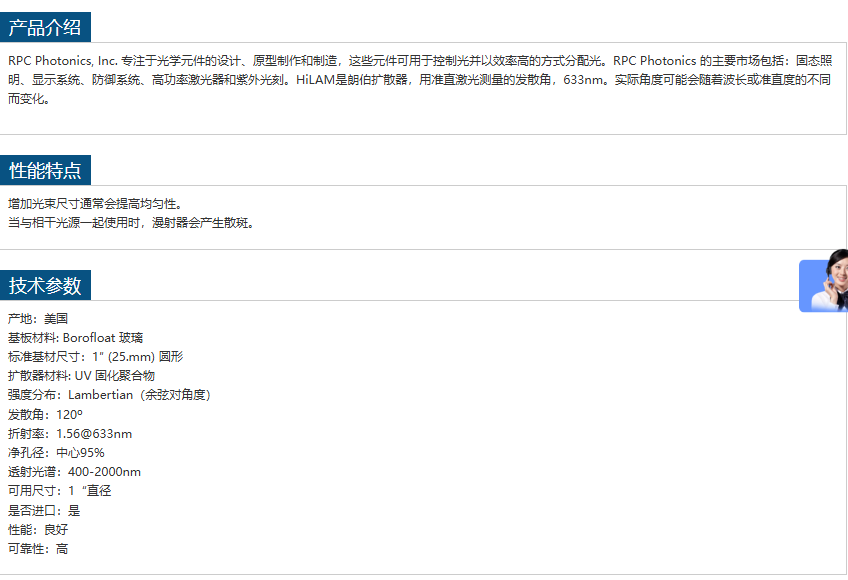Click the 是否进口：是 line
Viewport: 848px width, 580px height.
pos(44,510)
